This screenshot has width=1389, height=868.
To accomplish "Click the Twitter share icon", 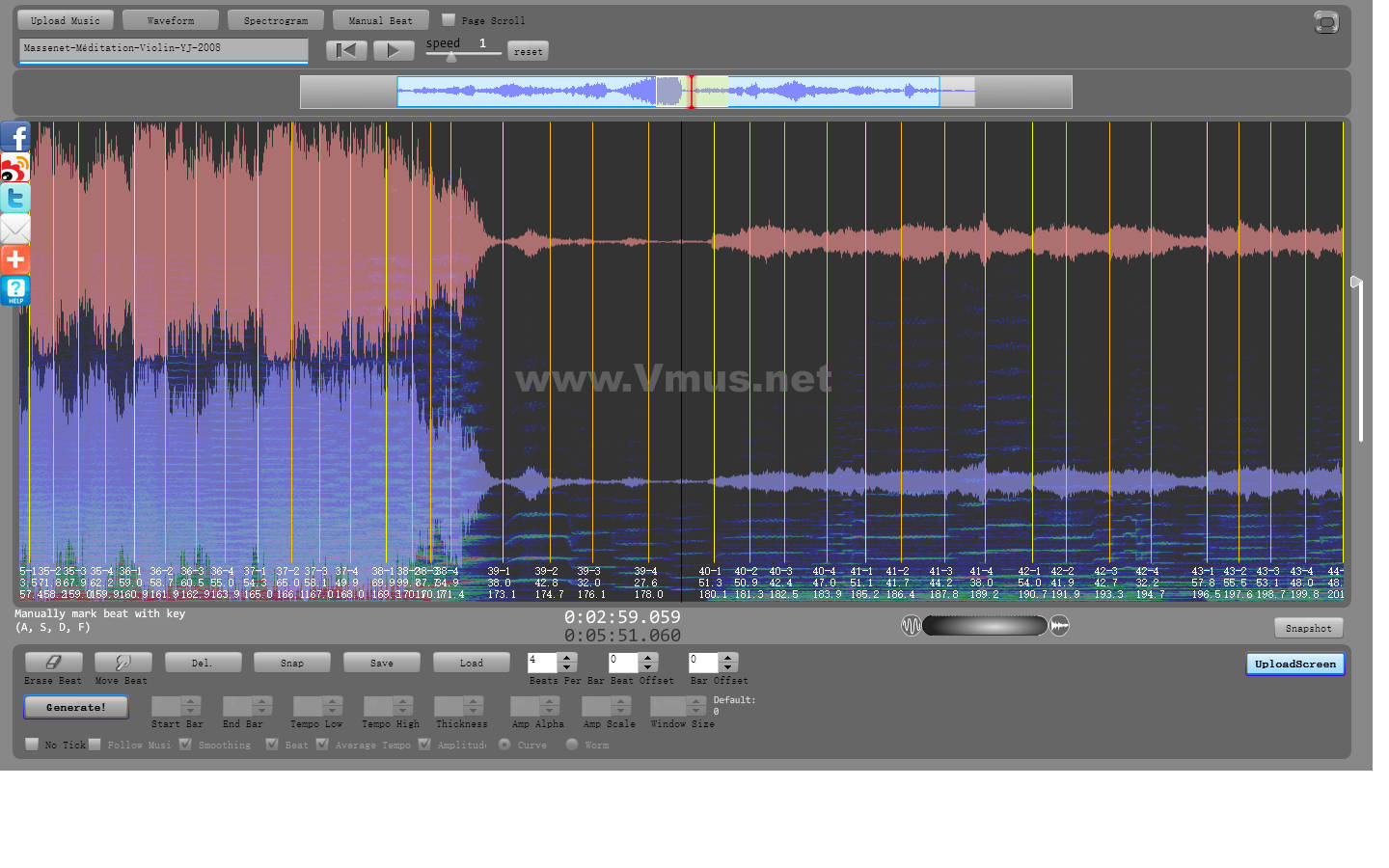I will coord(15,199).
